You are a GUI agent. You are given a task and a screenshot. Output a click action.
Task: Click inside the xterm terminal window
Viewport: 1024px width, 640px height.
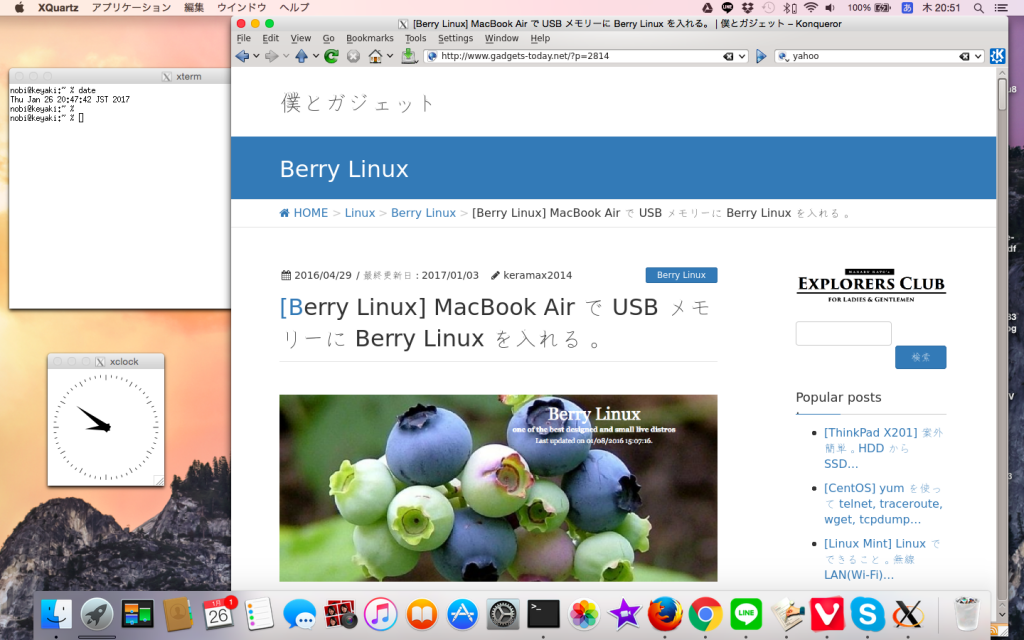[x=120, y=196]
